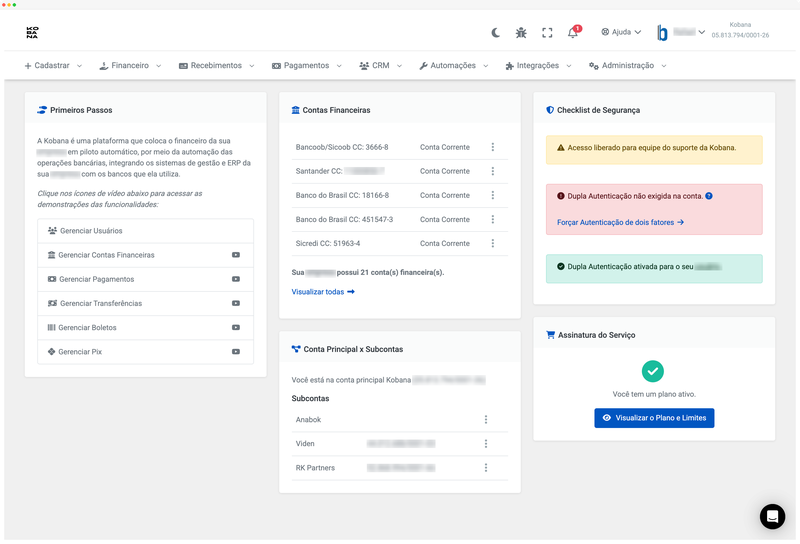The width and height of the screenshot is (800, 544).
Task: Open the chat support bubble
Action: click(772, 516)
